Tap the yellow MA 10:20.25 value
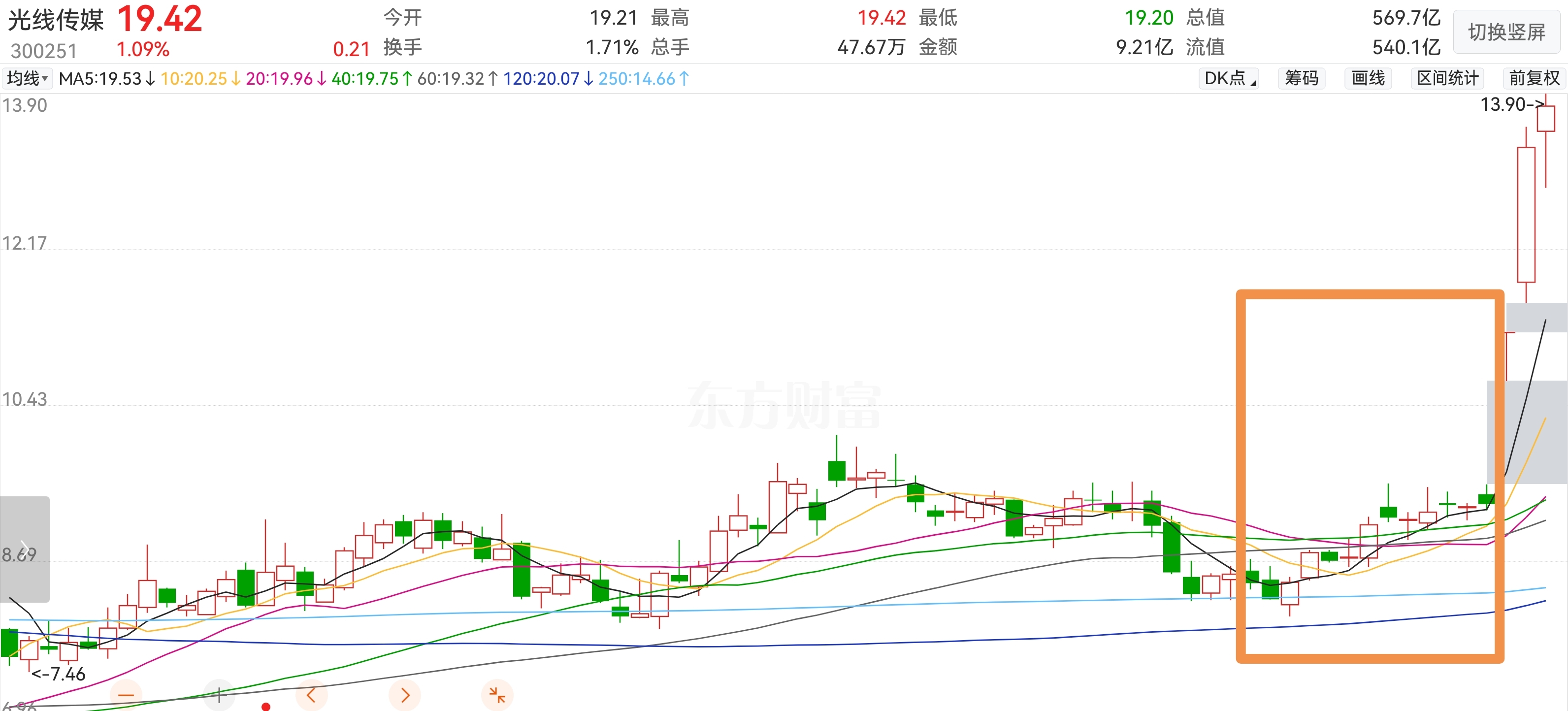 [201, 78]
